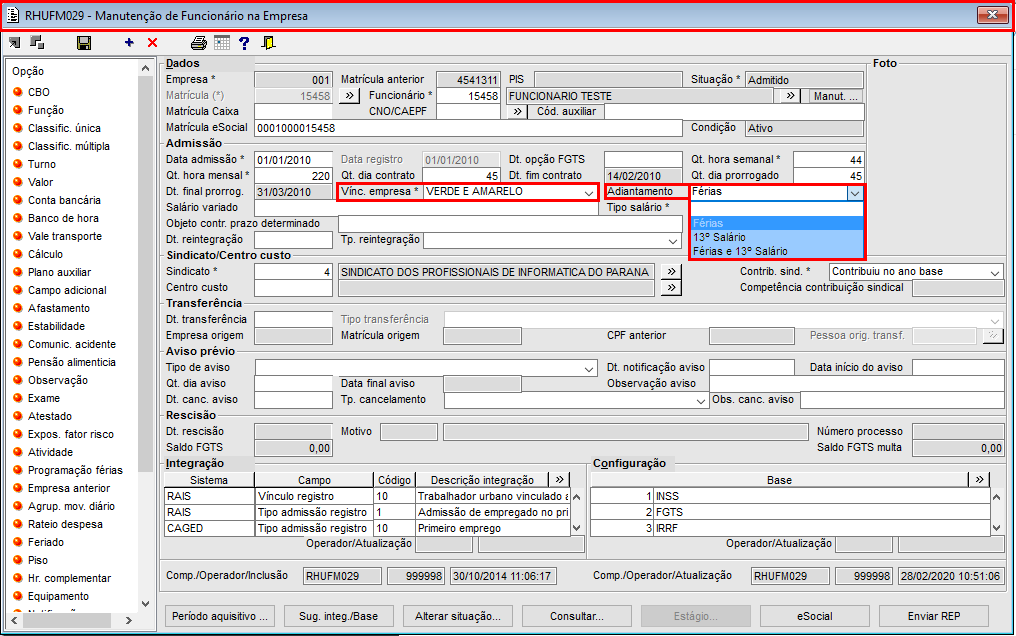Click the blue plus add-record icon
1016x636 pixels.
129,43
